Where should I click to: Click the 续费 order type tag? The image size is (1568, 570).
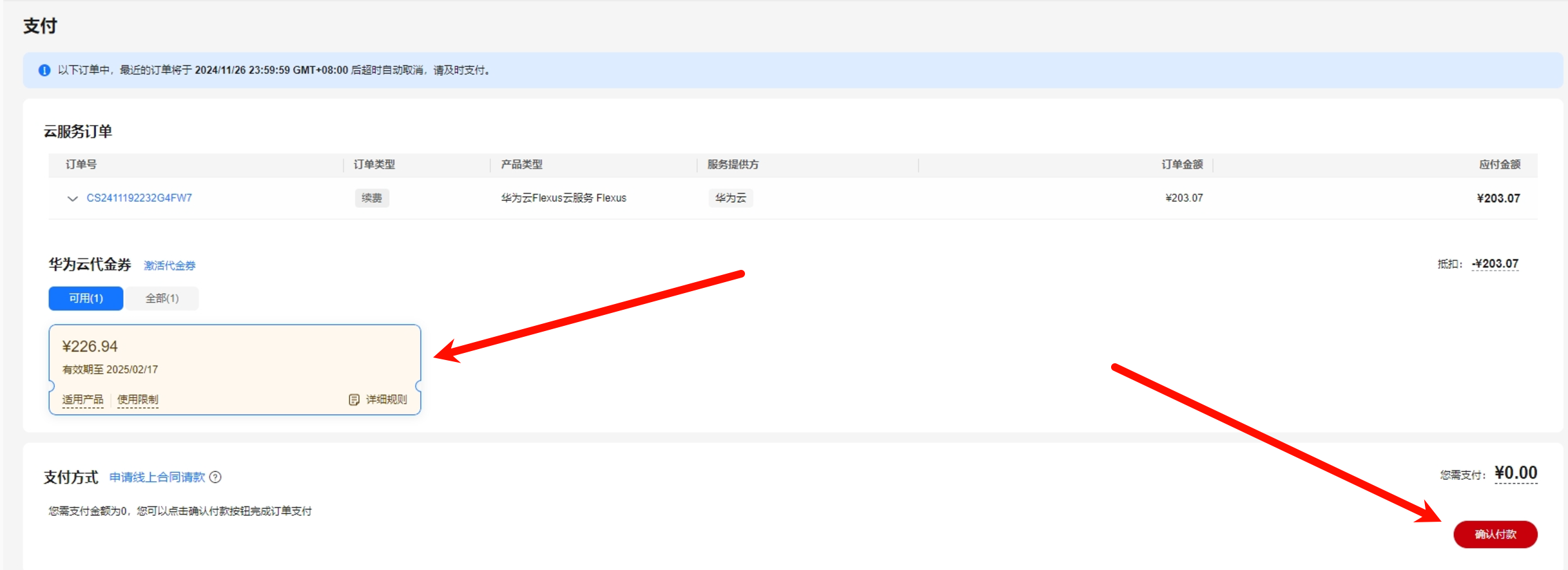click(x=372, y=198)
